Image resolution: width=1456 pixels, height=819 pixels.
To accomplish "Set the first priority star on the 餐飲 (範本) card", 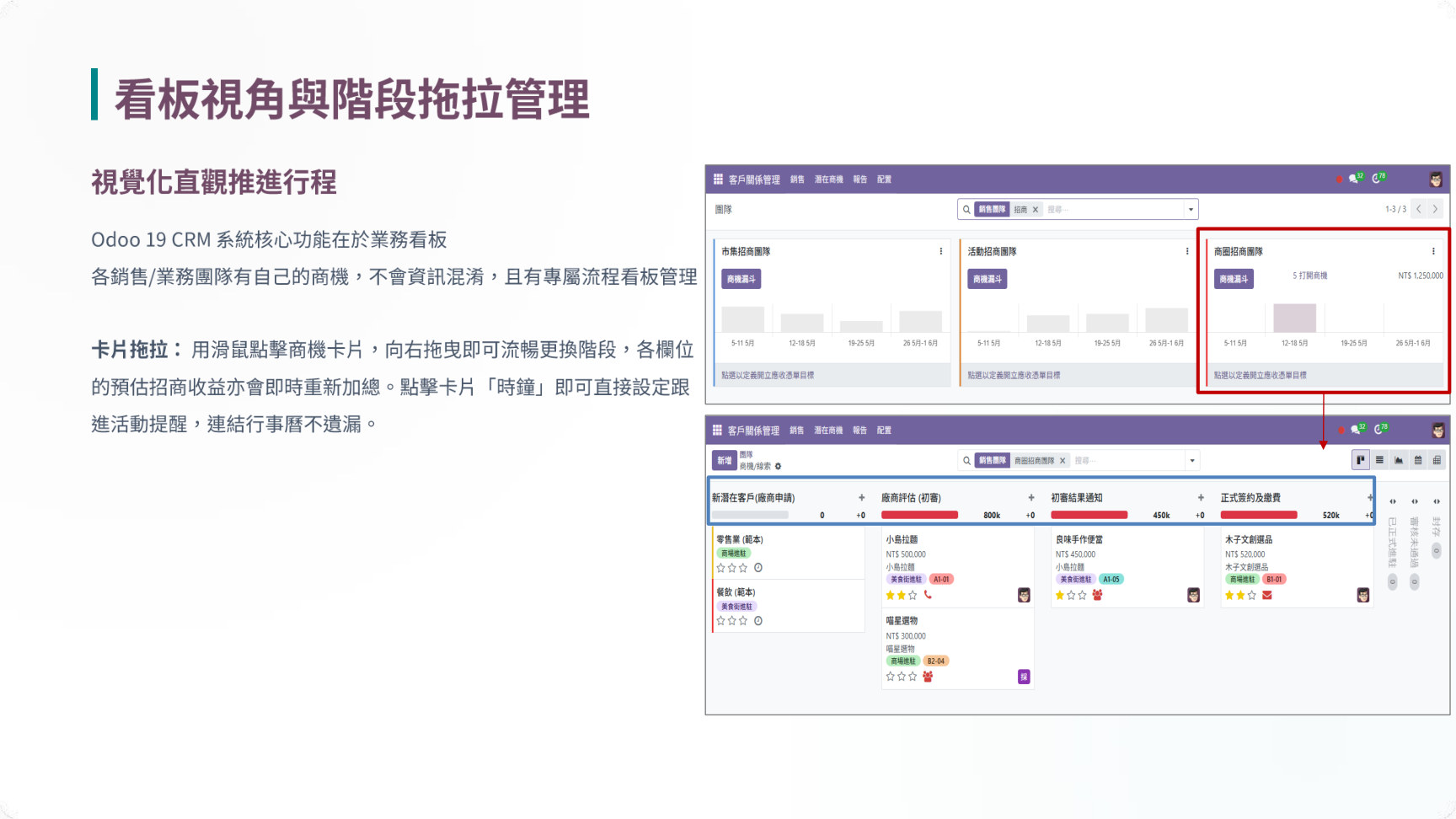I will (x=720, y=621).
